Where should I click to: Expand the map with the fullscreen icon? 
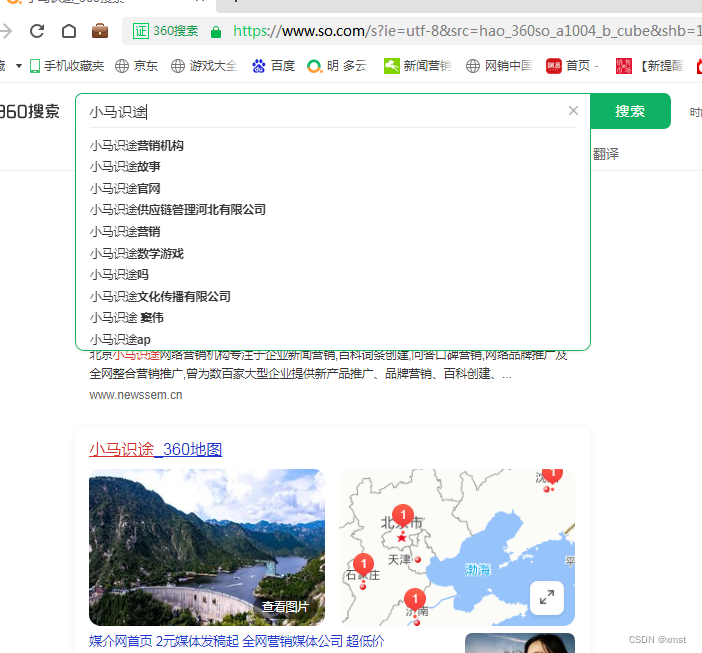point(547,598)
